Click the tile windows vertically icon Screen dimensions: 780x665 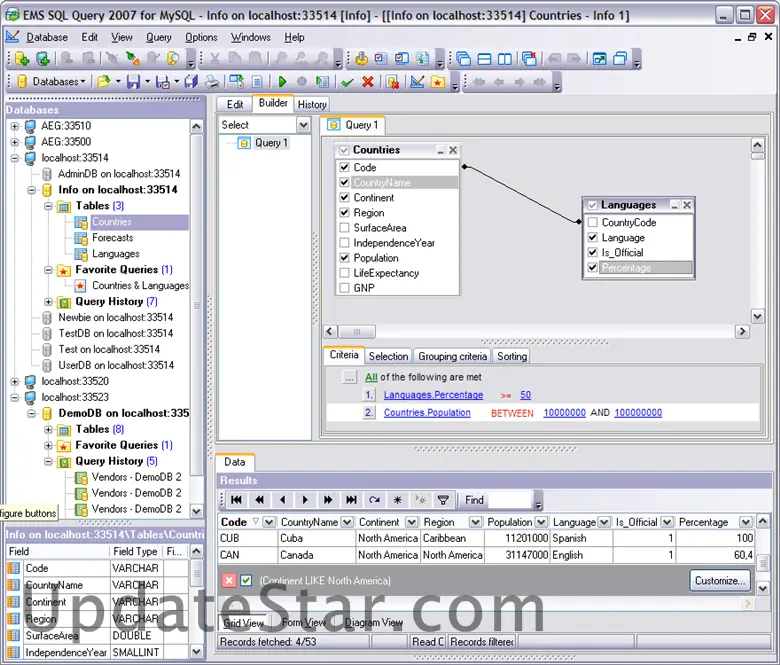pyautogui.click(x=505, y=59)
